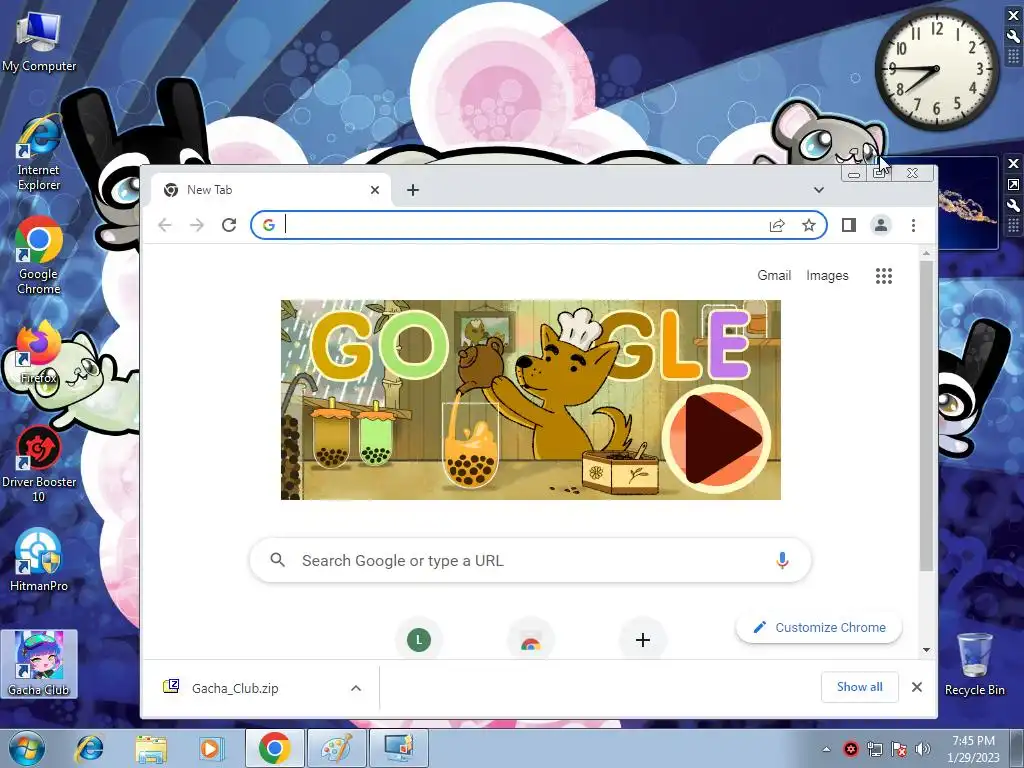Viewport: 1024px width, 768px height.
Task: Go forward using the forward arrow
Action: tap(197, 225)
